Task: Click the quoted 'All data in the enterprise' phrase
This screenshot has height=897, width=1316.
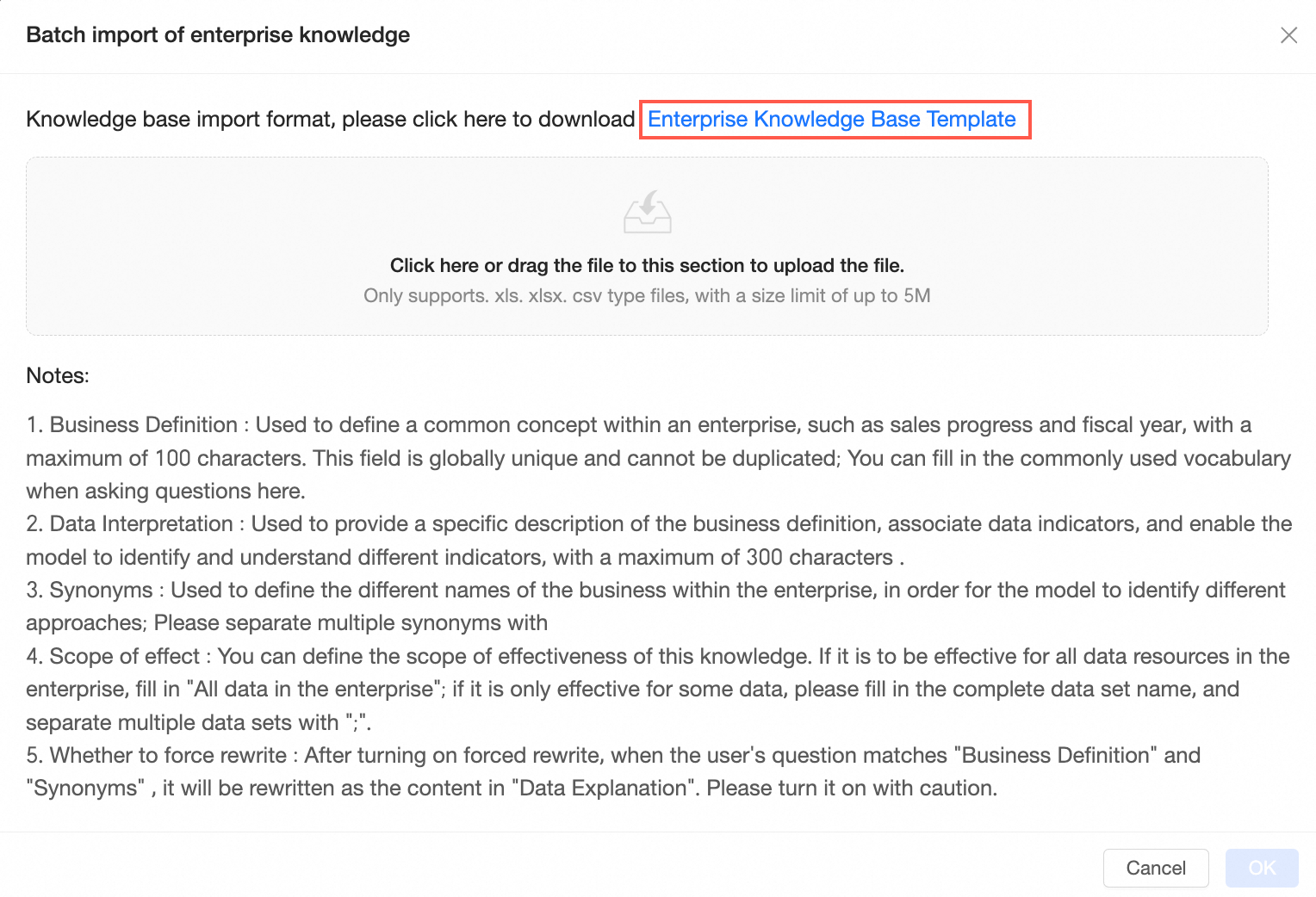Action: tap(313, 689)
